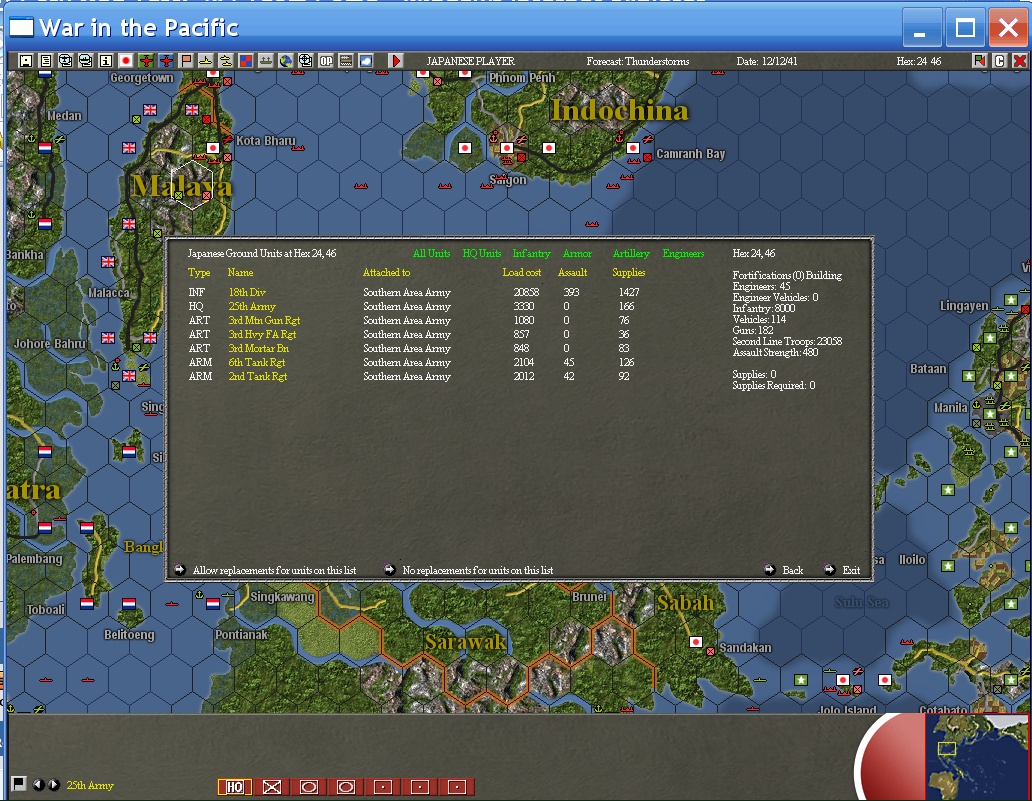Image resolution: width=1032 pixels, height=801 pixels.
Task: Open the 3rd Hvy FA Rgt unit
Action: tap(262, 334)
